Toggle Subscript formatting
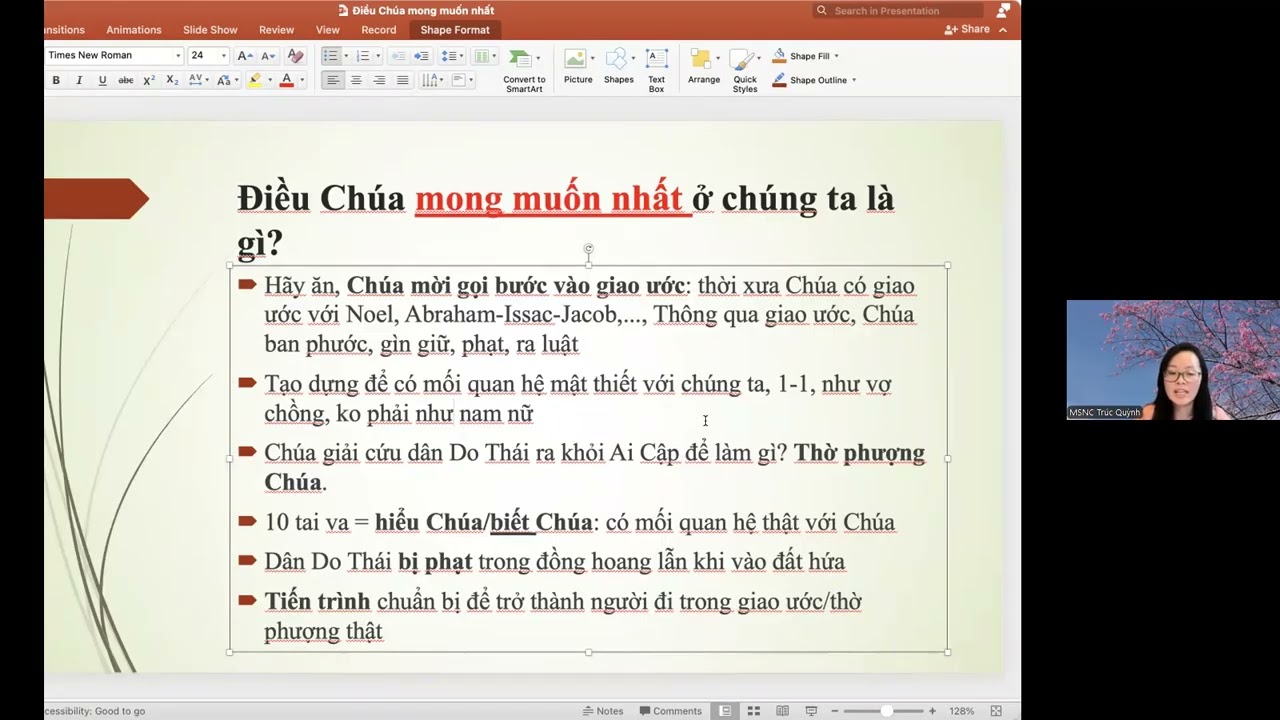The width and height of the screenshot is (1280, 720). pos(172,80)
